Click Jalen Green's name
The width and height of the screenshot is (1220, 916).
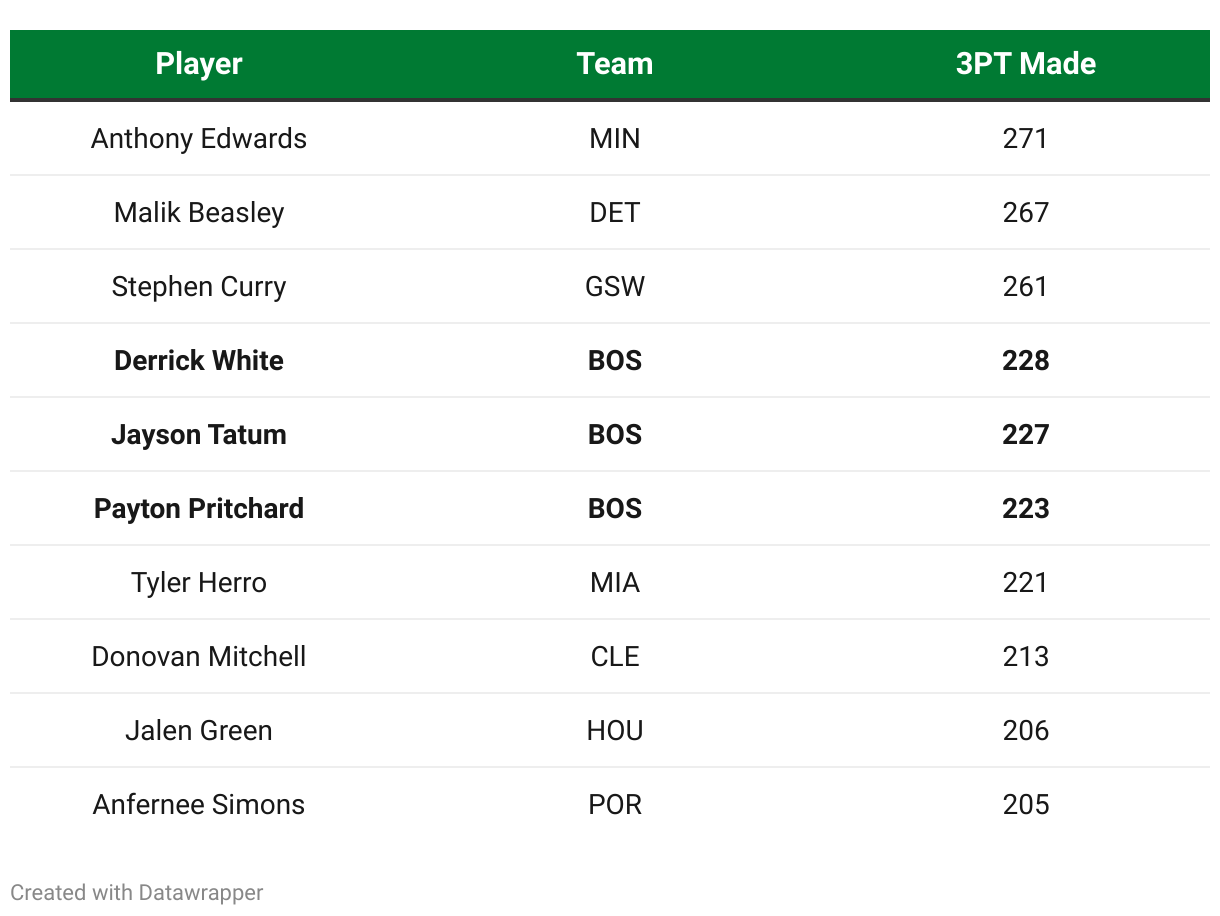pyautogui.click(x=199, y=730)
